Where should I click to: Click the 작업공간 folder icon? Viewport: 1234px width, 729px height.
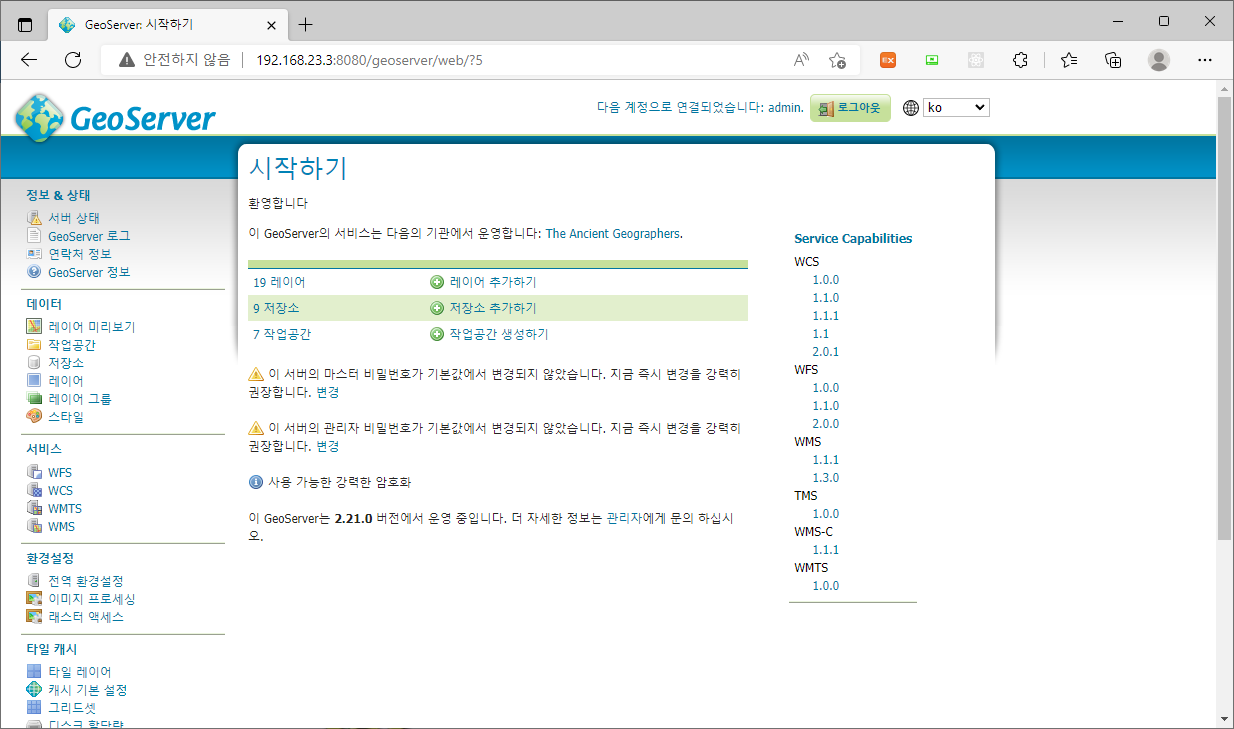click(34, 345)
